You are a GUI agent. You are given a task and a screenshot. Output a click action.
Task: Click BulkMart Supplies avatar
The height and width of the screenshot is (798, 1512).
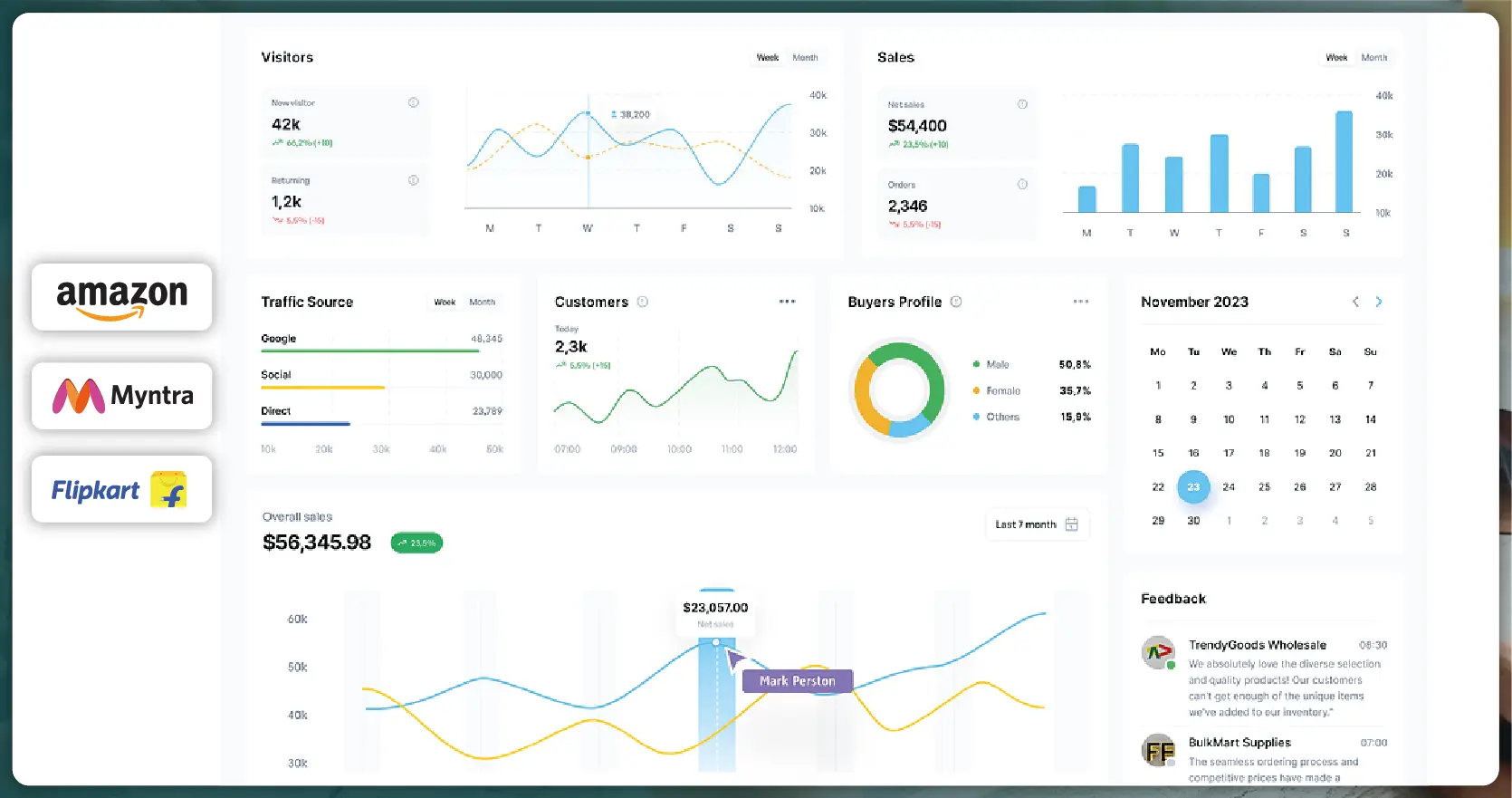coord(1158,750)
